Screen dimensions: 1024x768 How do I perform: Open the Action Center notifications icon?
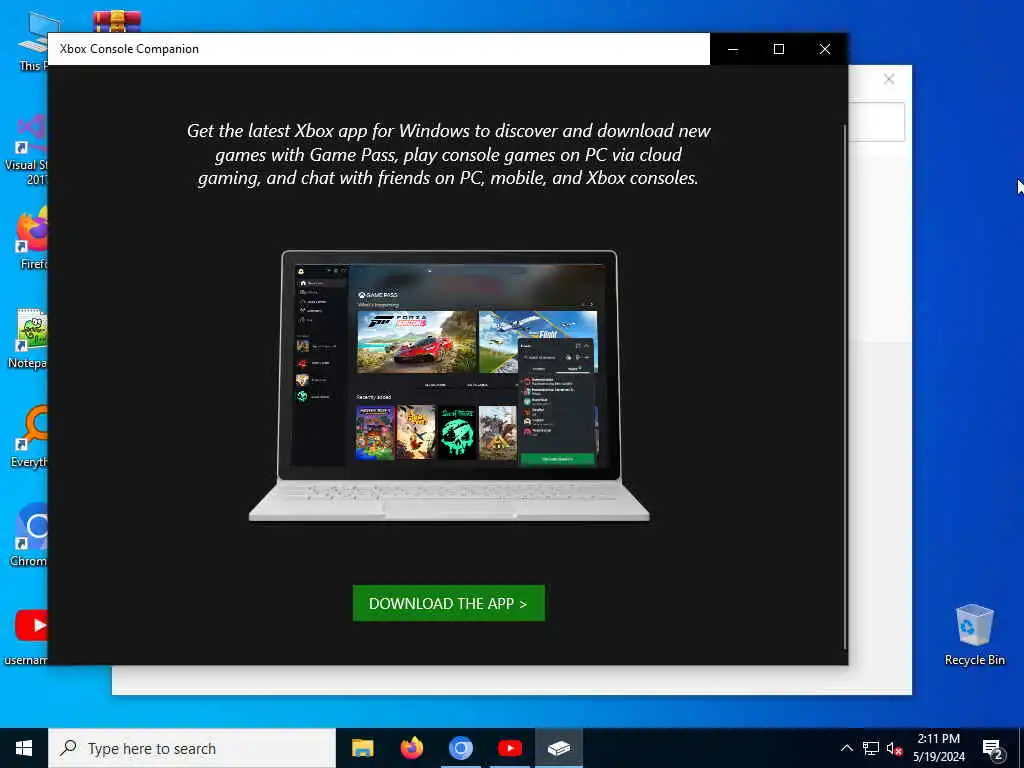993,749
